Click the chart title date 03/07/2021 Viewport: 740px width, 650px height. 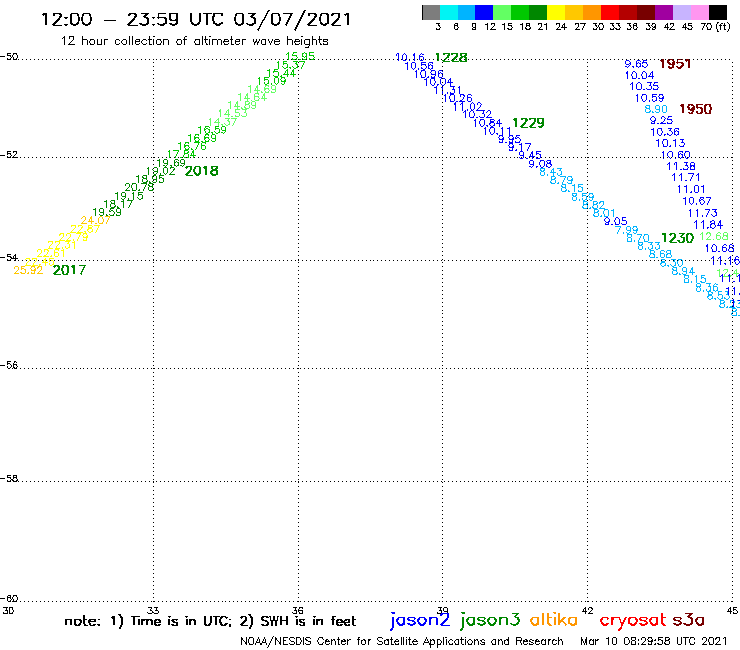[x=292, y=19]
